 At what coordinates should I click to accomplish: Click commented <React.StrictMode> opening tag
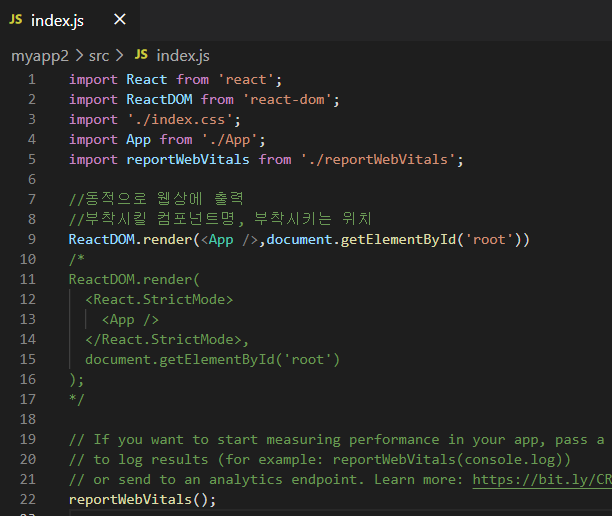coord(159,299)
